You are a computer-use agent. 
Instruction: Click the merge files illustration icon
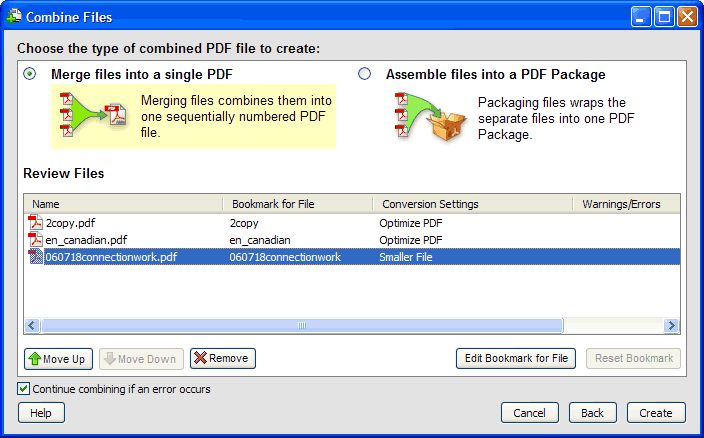pos(94,114)
